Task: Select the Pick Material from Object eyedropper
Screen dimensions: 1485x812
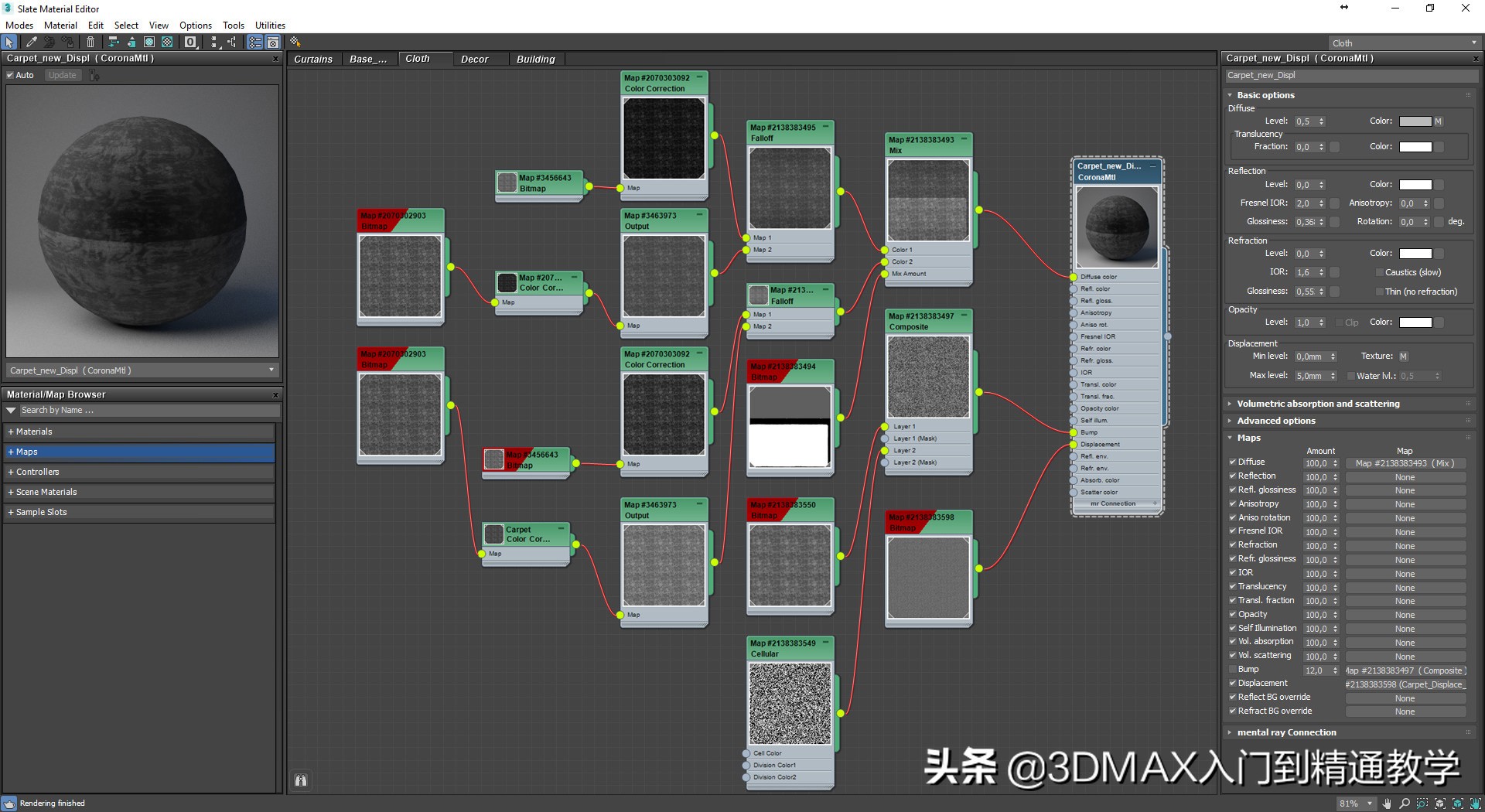Action: [x=32, y=43]
